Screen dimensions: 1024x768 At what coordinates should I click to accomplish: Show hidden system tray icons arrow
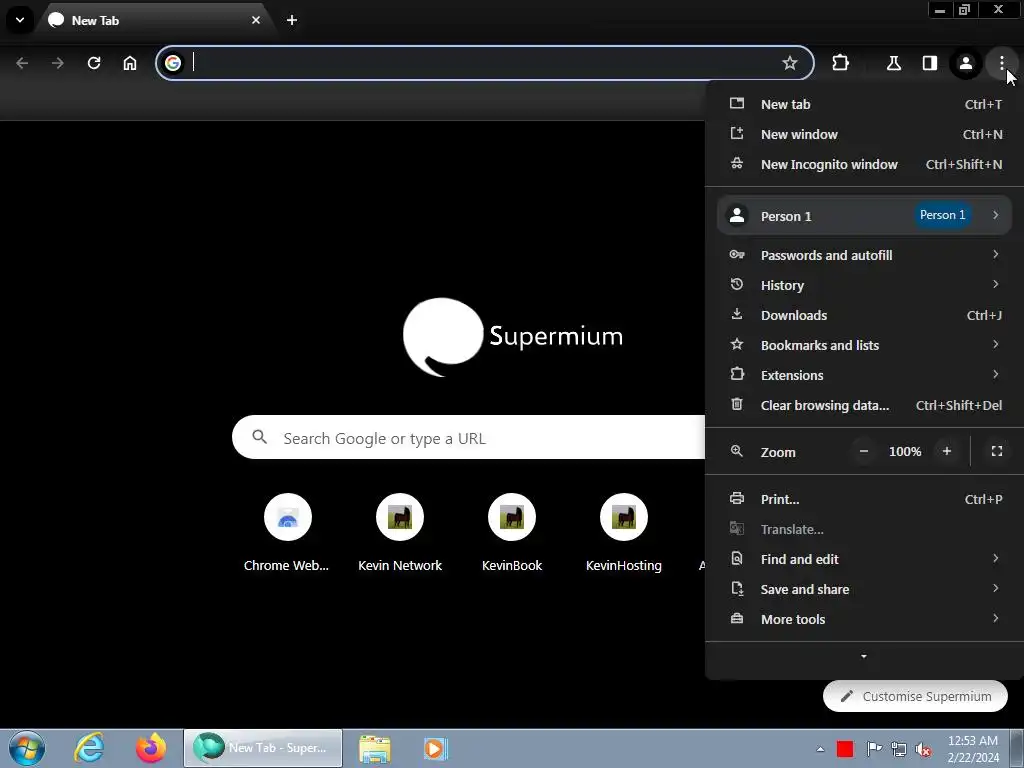(x=820, y=749)
